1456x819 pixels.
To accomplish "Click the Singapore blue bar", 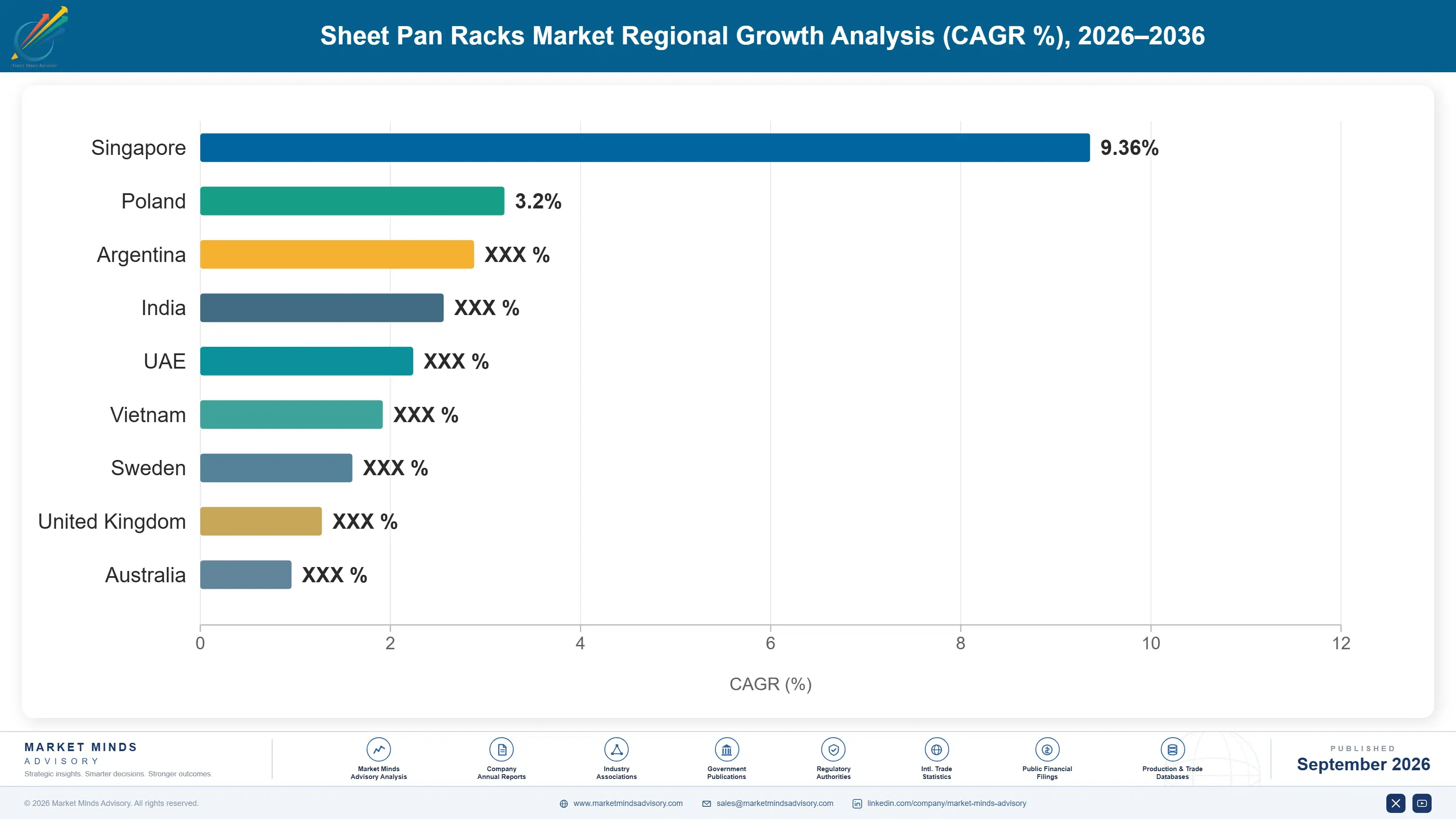I will pos(645,148).
